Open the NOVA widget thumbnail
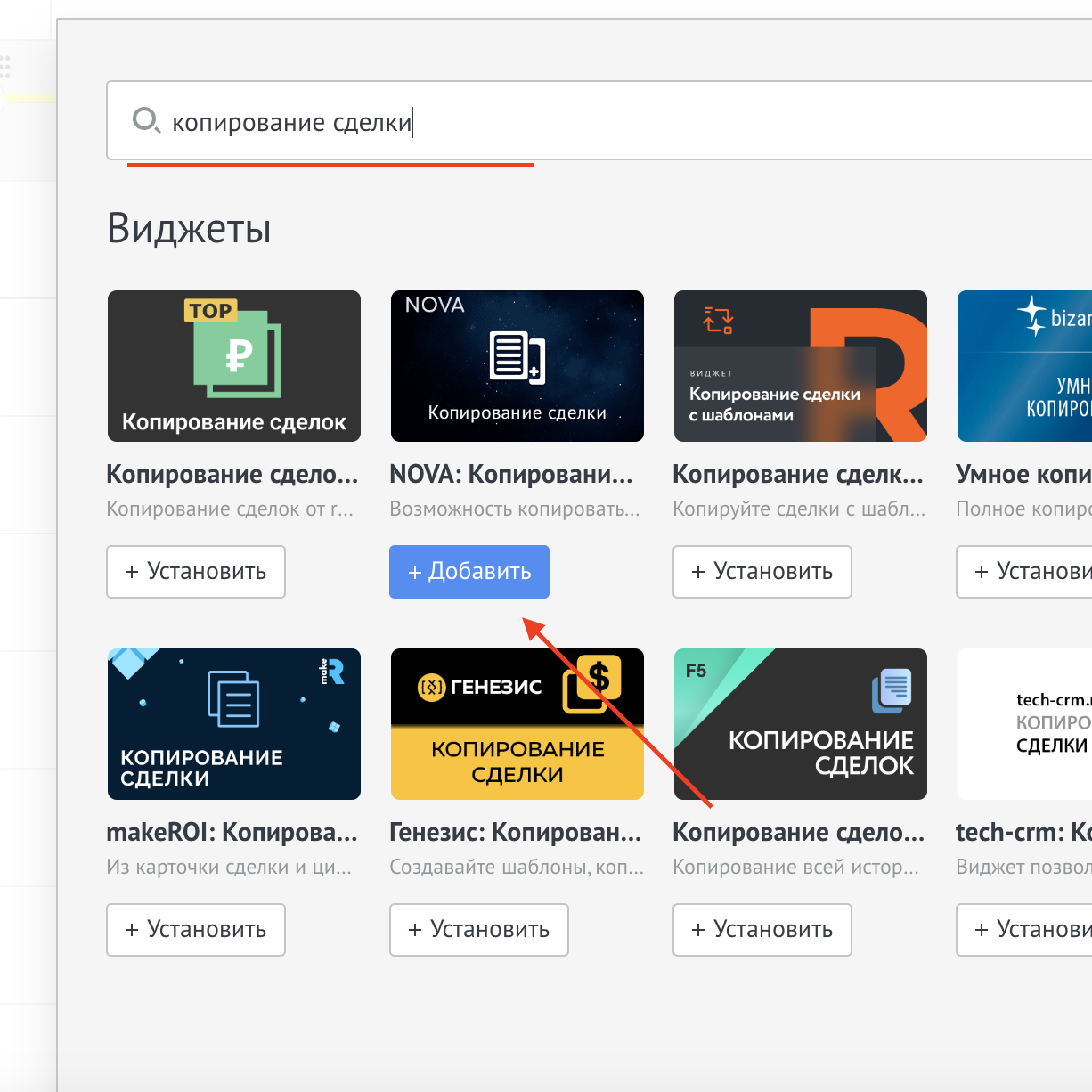The image size is (1092, 1092). tap(517, 365)
